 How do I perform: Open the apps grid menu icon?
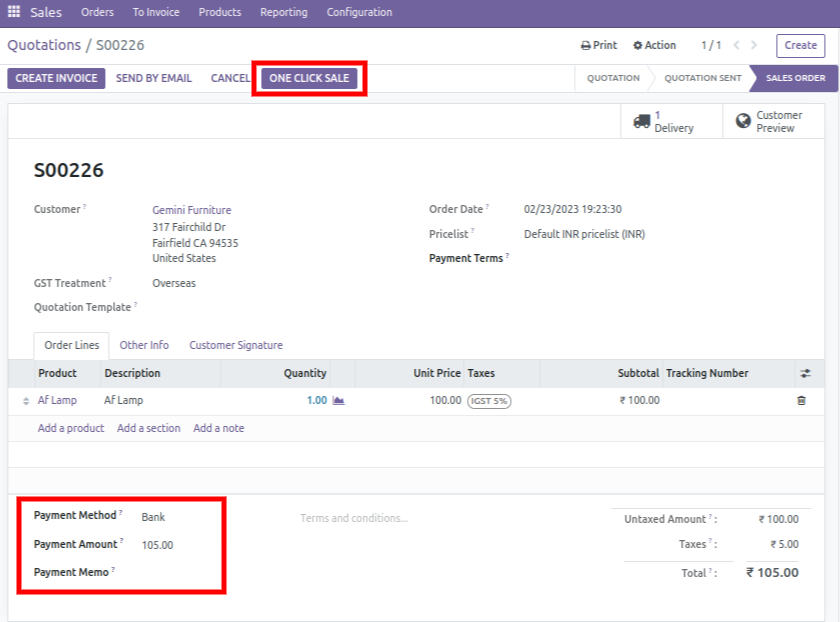14,12
